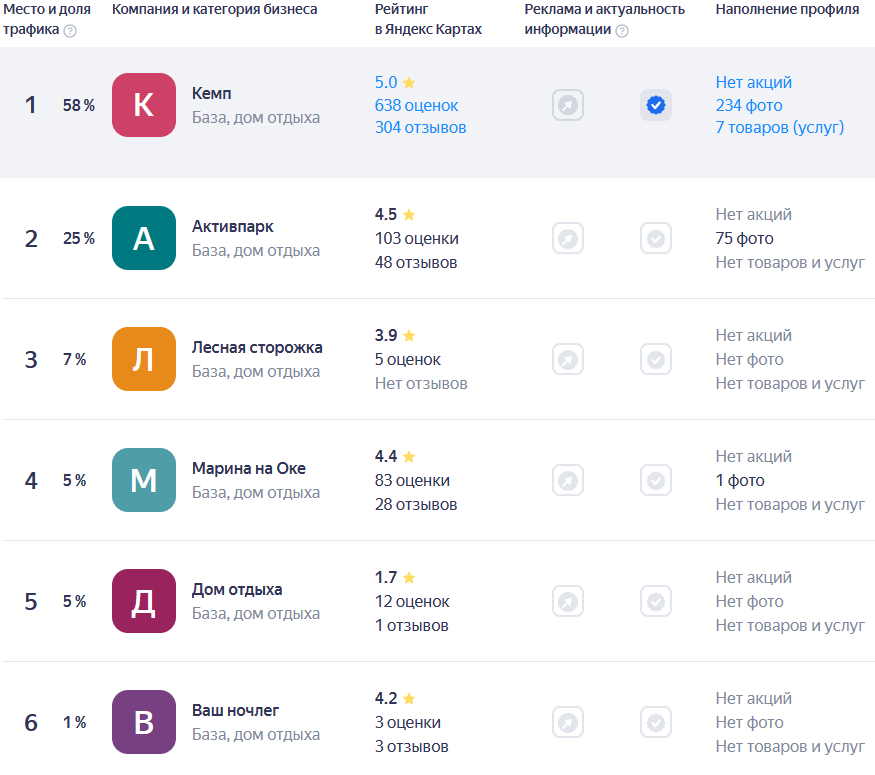Click '48 отзывов' text

[x=416, y=263]
